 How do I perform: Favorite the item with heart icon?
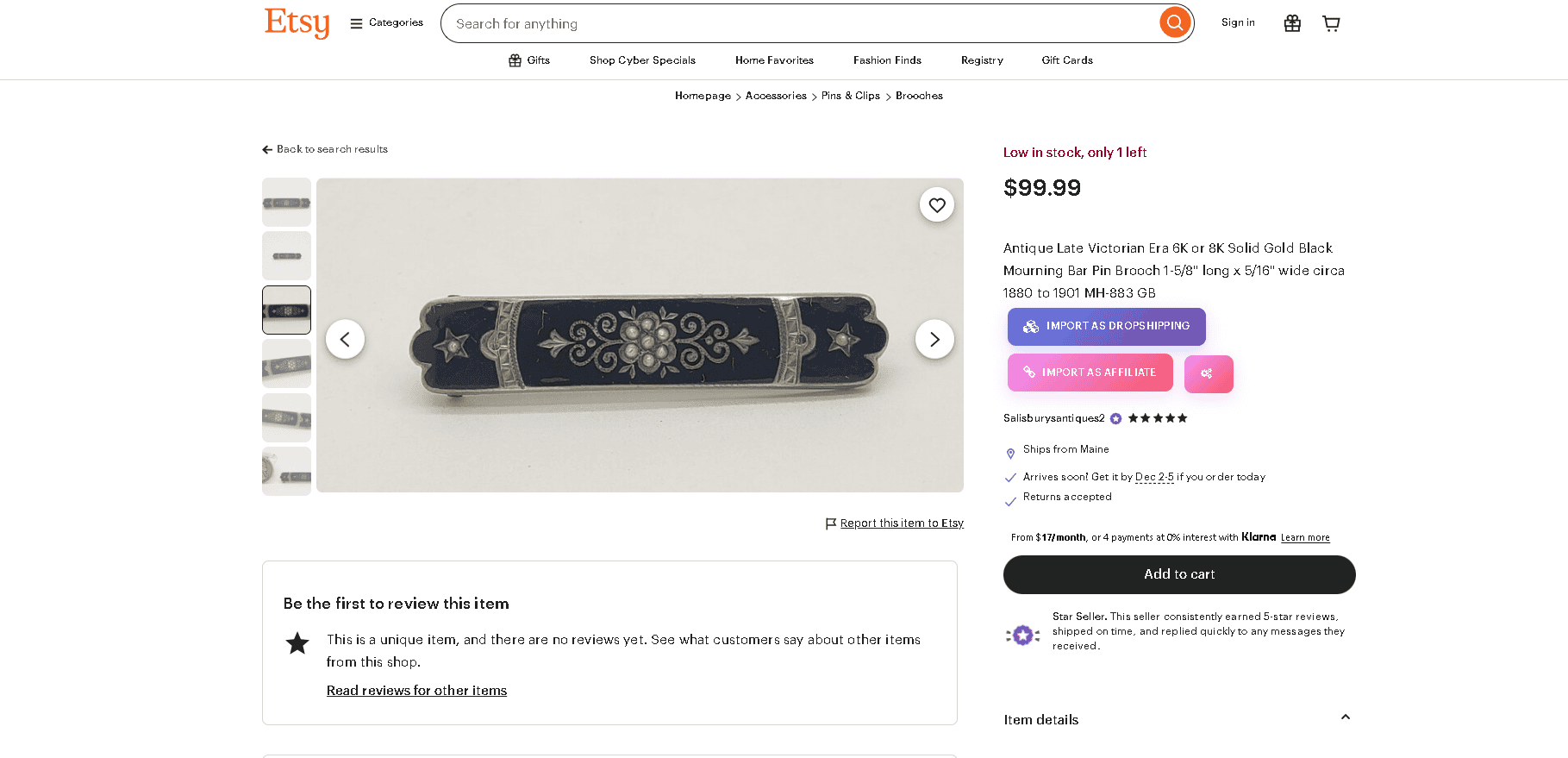[937, 205]
